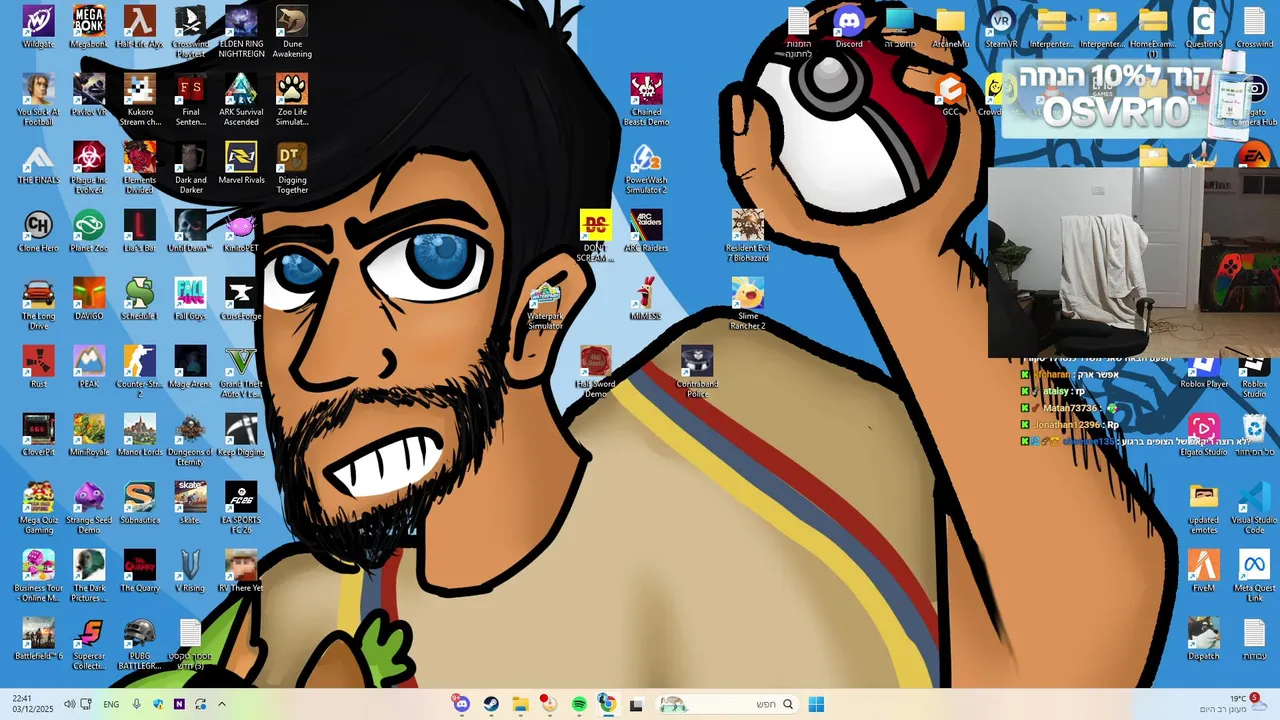Open the Wildgate desktop shortcut

click(x=38, y=28)
